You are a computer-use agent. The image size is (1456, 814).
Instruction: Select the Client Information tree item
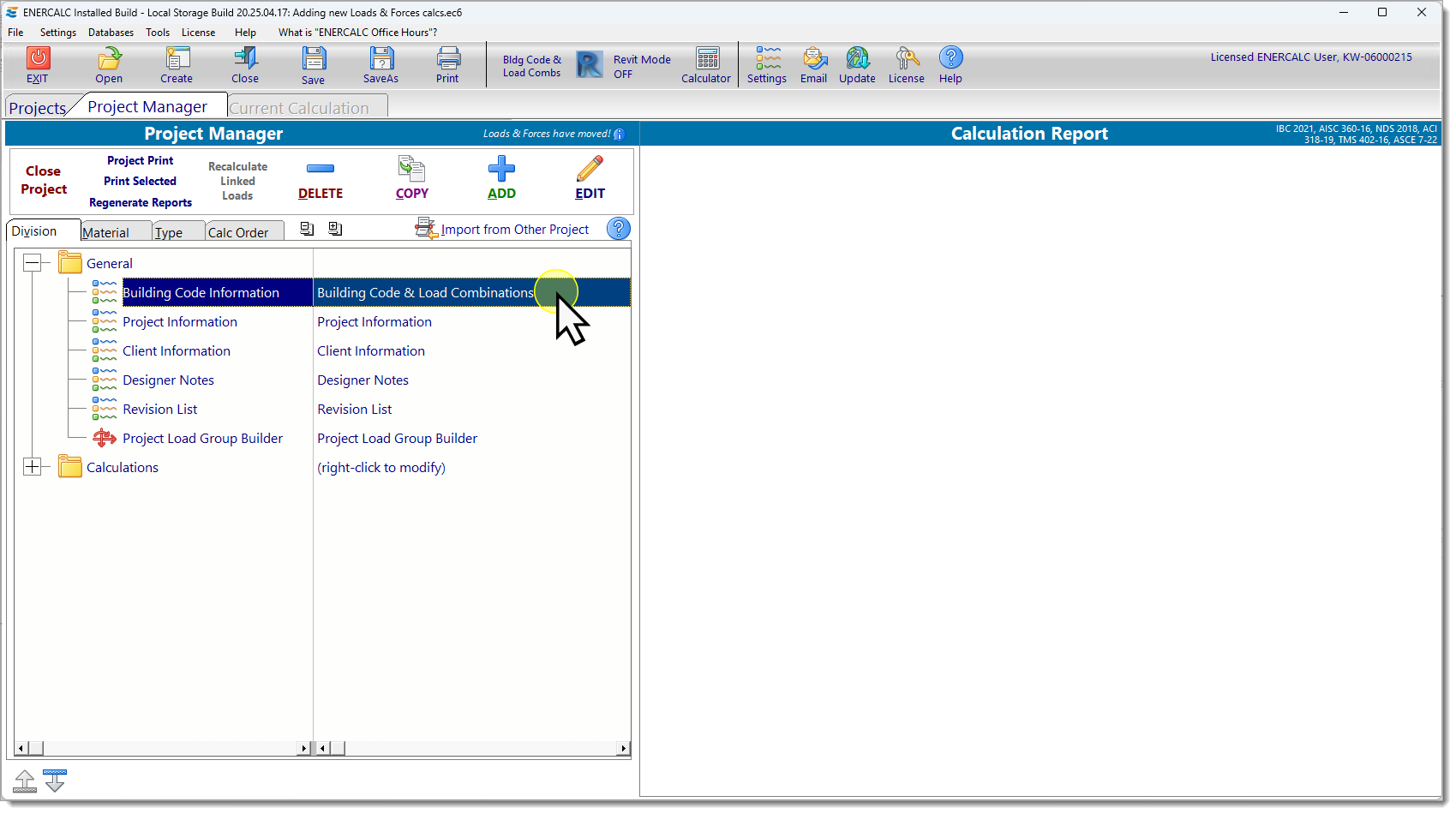coord(177,350)
